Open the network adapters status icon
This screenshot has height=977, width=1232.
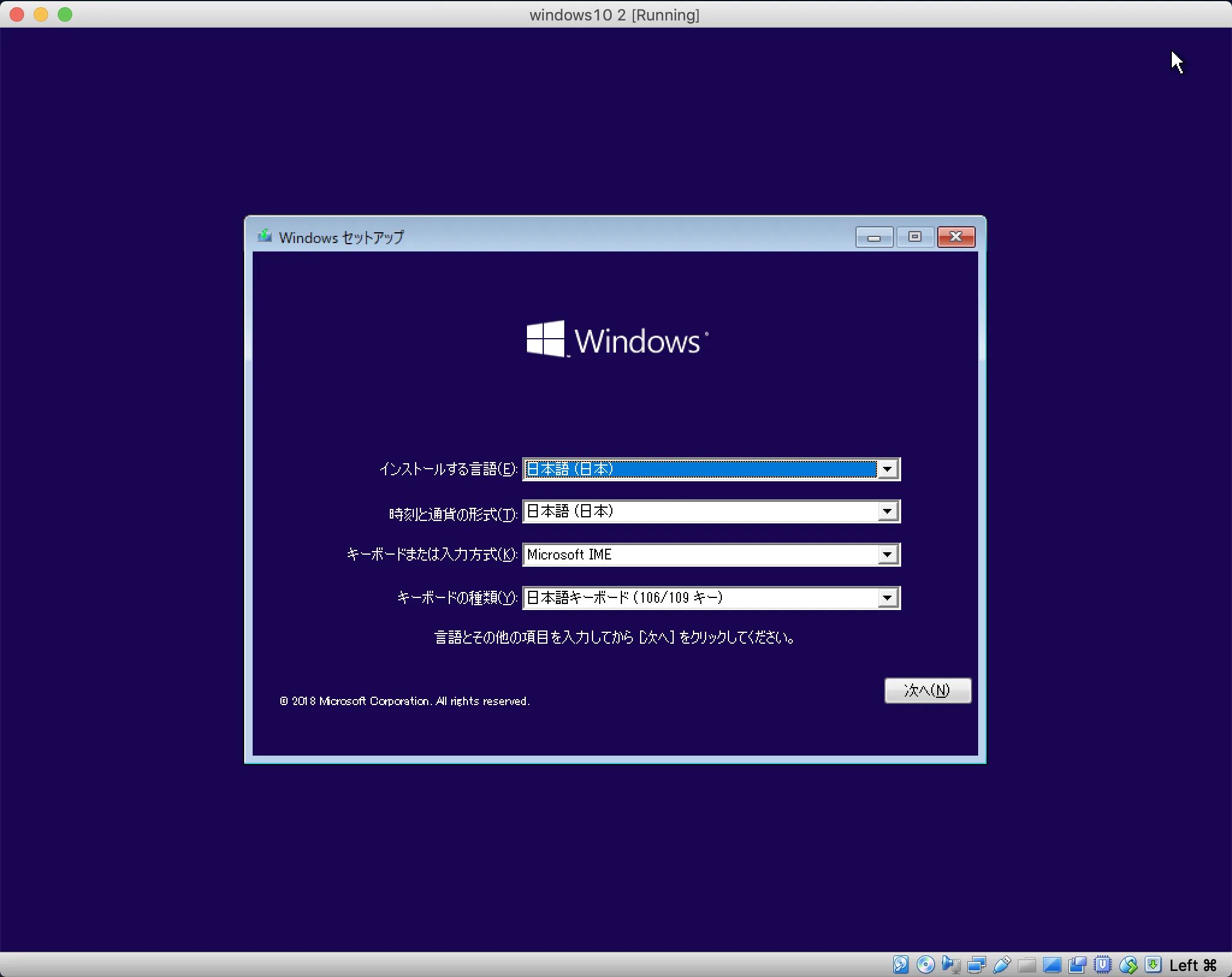(x=976, y=964)
